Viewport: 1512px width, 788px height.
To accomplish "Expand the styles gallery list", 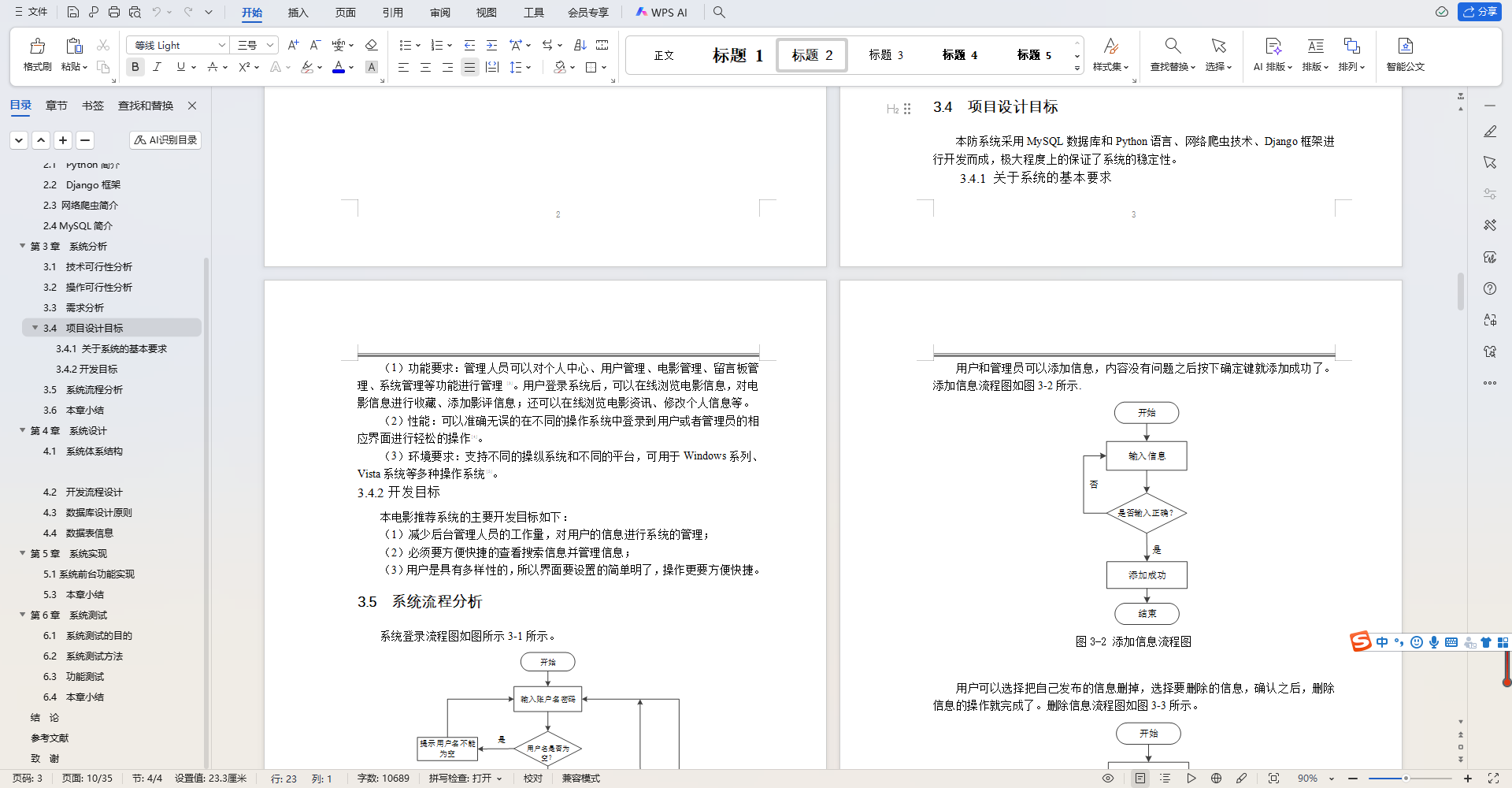I will tap(1077, 69).
